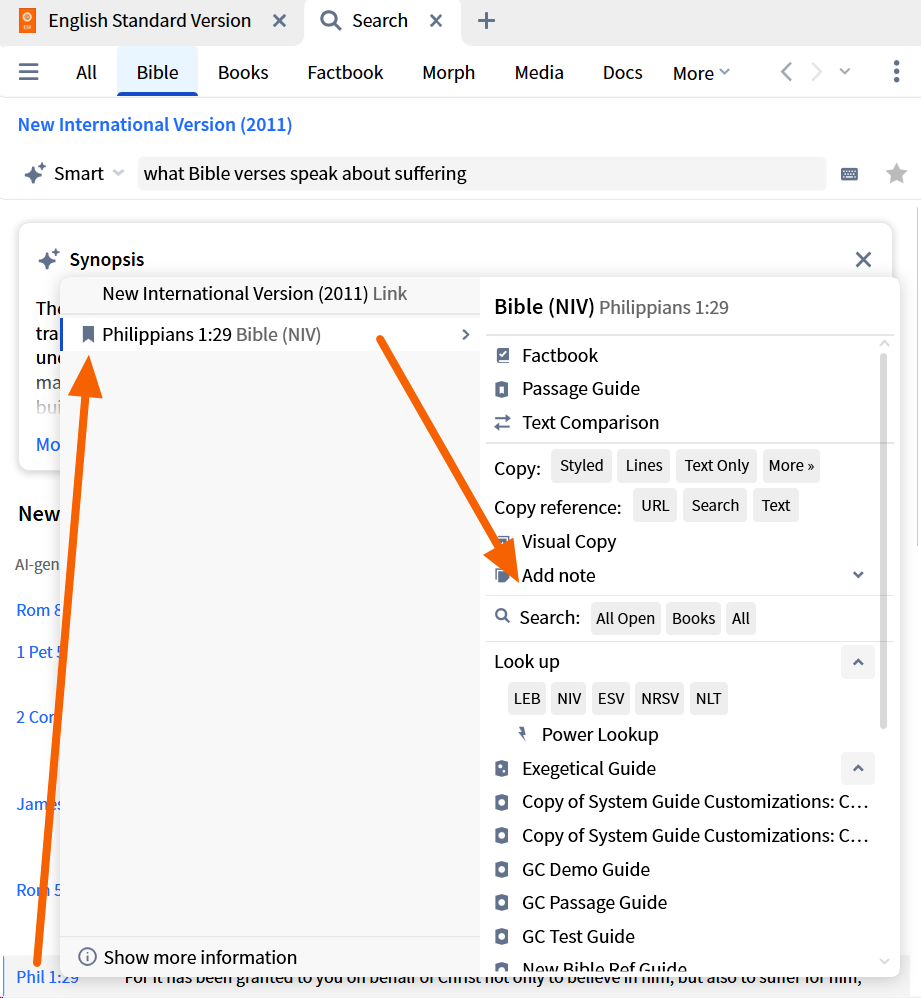This screenshot has height=998, width=921.
Task: Open the hamburger panel menu
Action: [29, 72]
